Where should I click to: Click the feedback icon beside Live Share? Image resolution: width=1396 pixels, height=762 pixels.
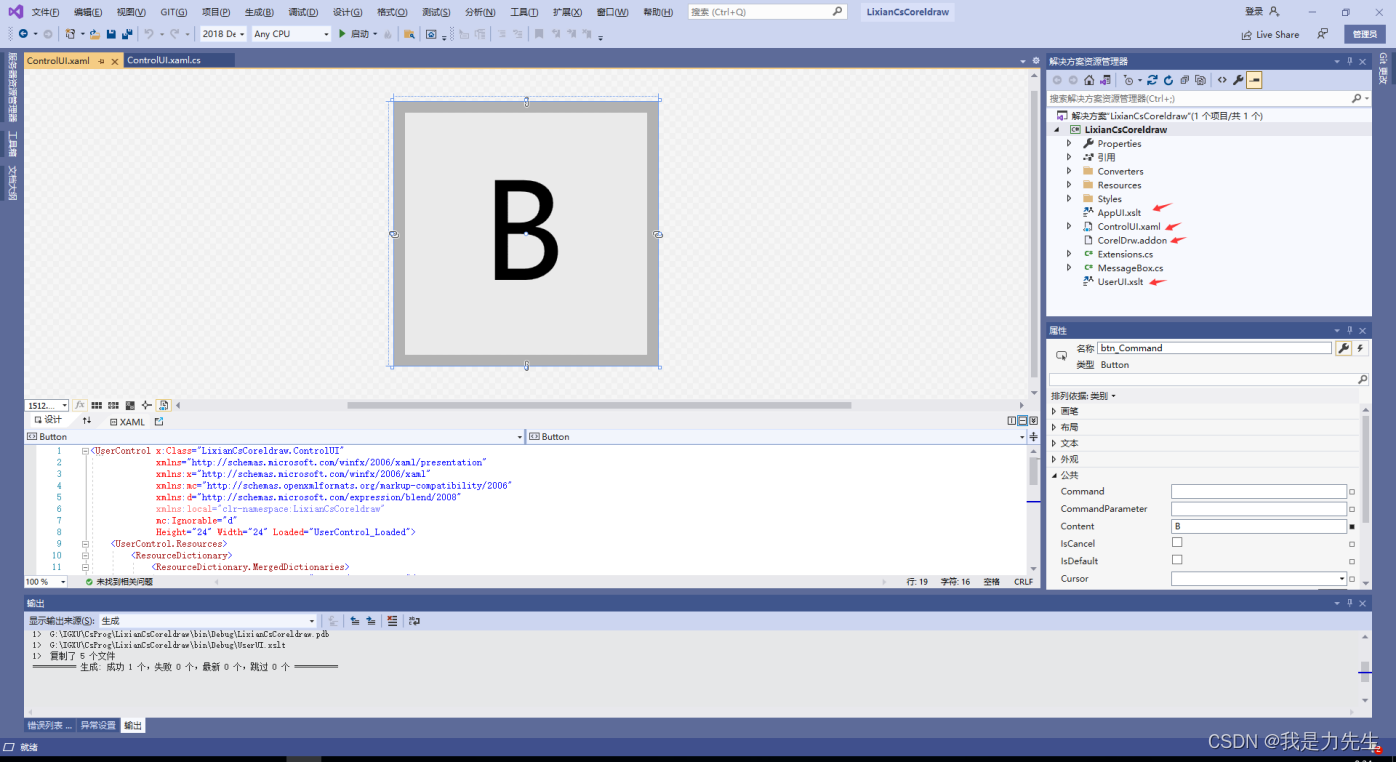coord(1323,34)
